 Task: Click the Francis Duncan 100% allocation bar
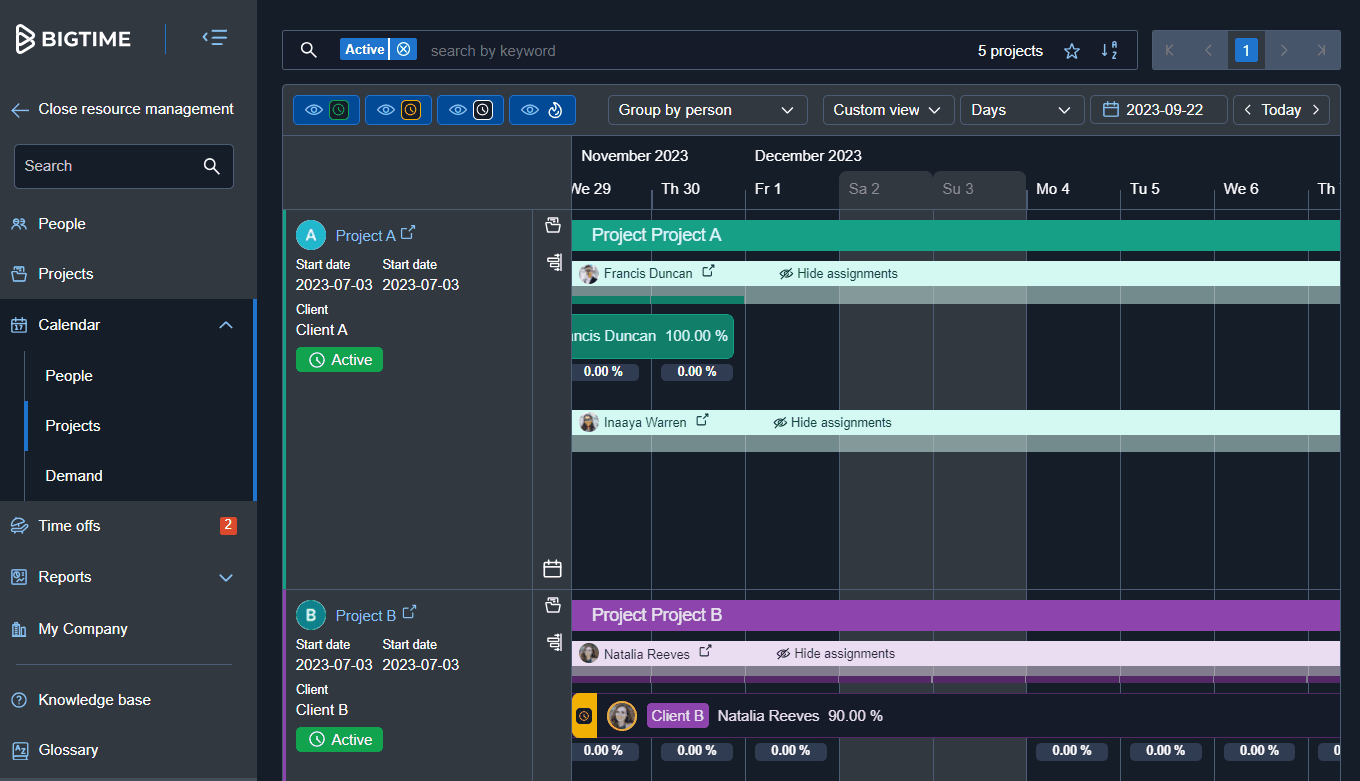point(650,336)
